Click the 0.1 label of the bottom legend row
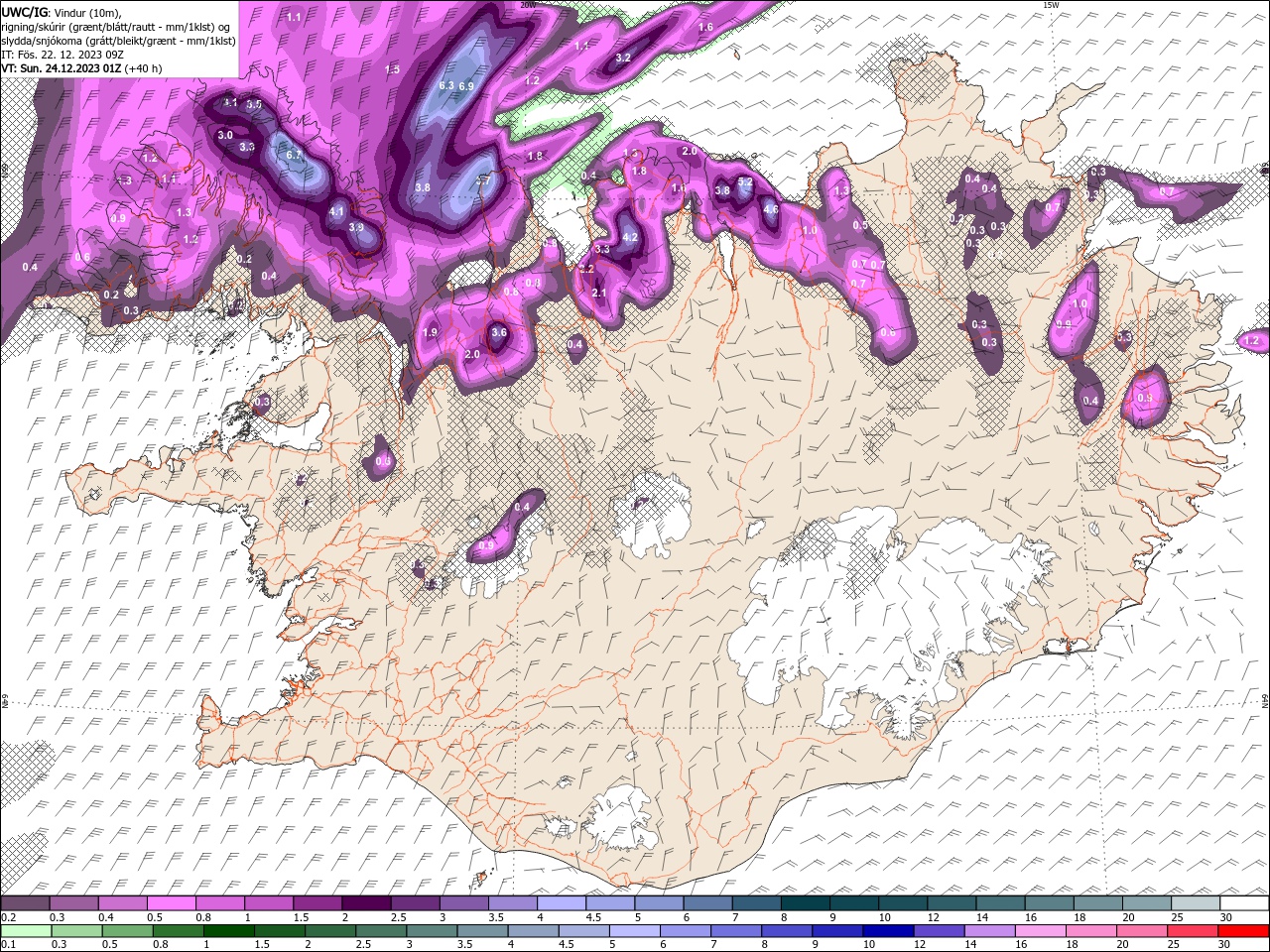 [8, 945]
